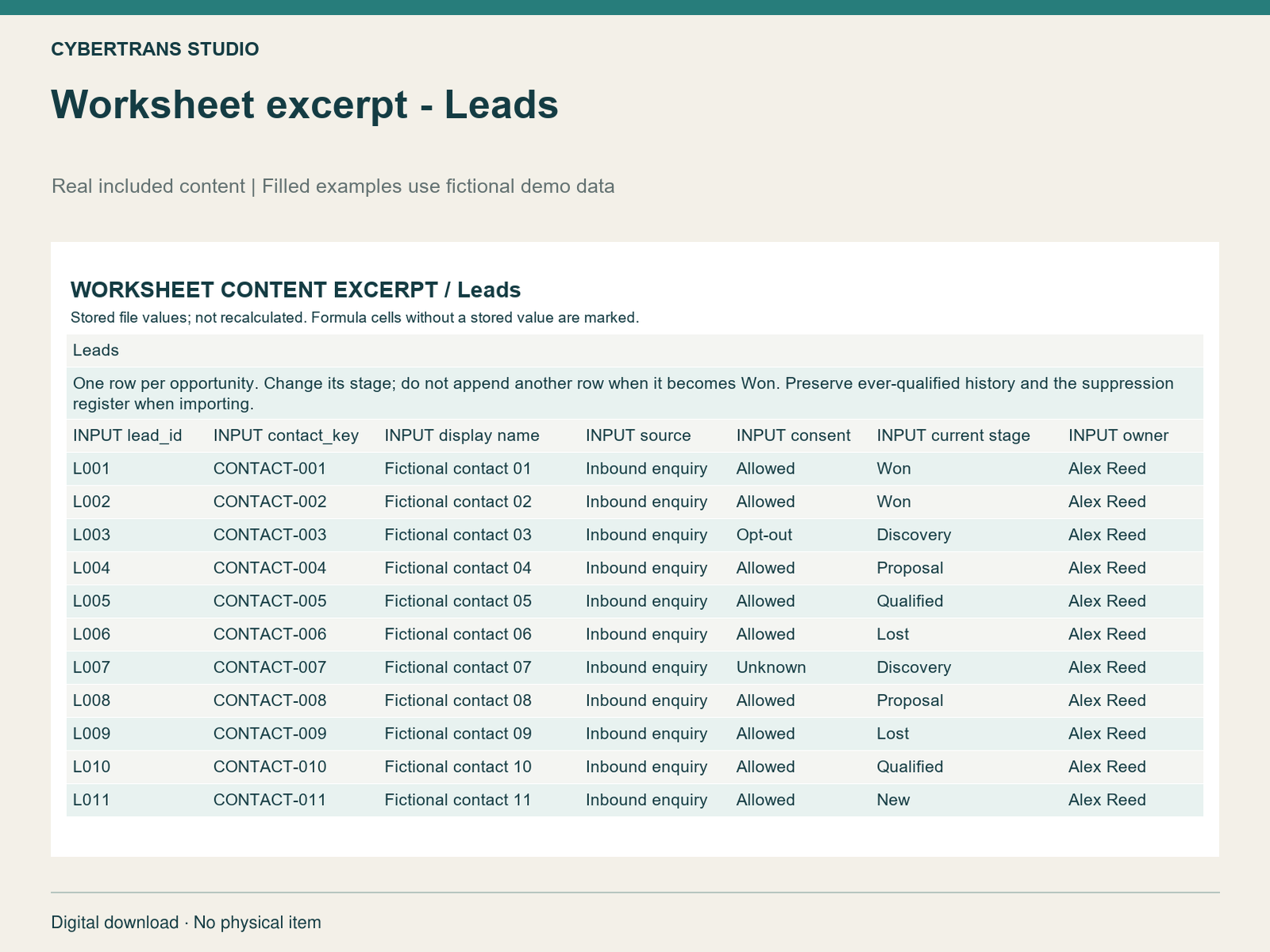The image size is (1270, 952).
Task: Click Fictional contact 11 cell
Action: (458, 800)
